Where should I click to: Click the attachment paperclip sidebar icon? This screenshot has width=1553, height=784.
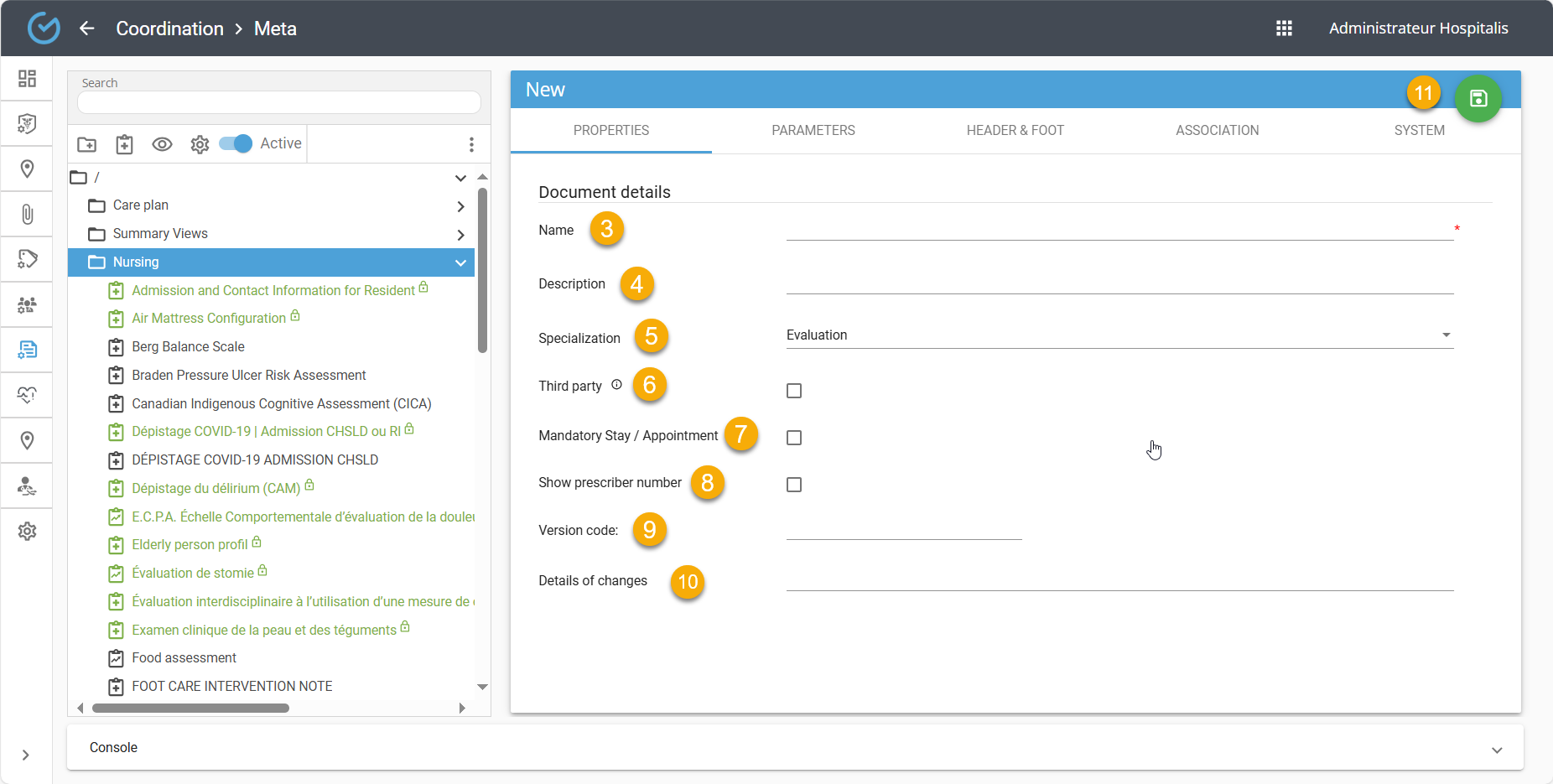pos(27,215)
